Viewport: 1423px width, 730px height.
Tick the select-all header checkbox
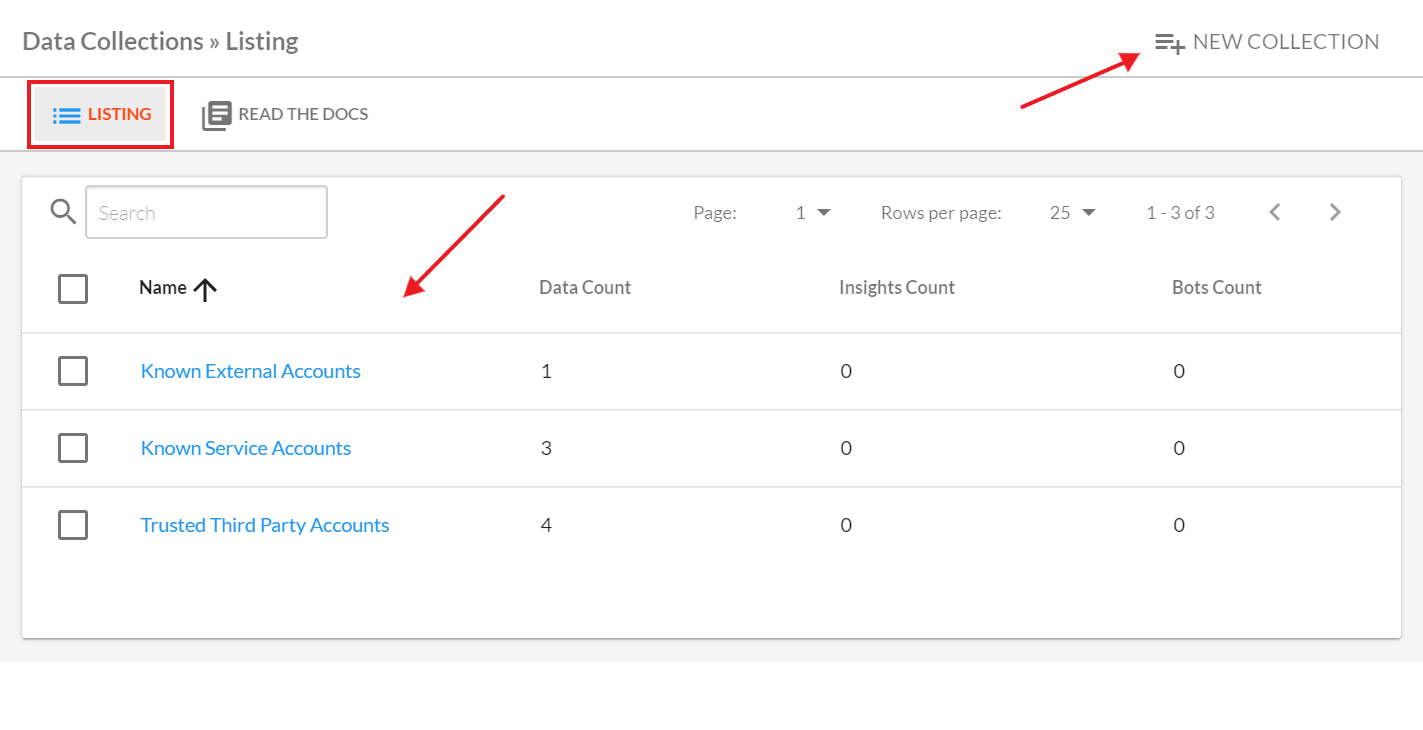pyautogui.click(x=73, y=289)
